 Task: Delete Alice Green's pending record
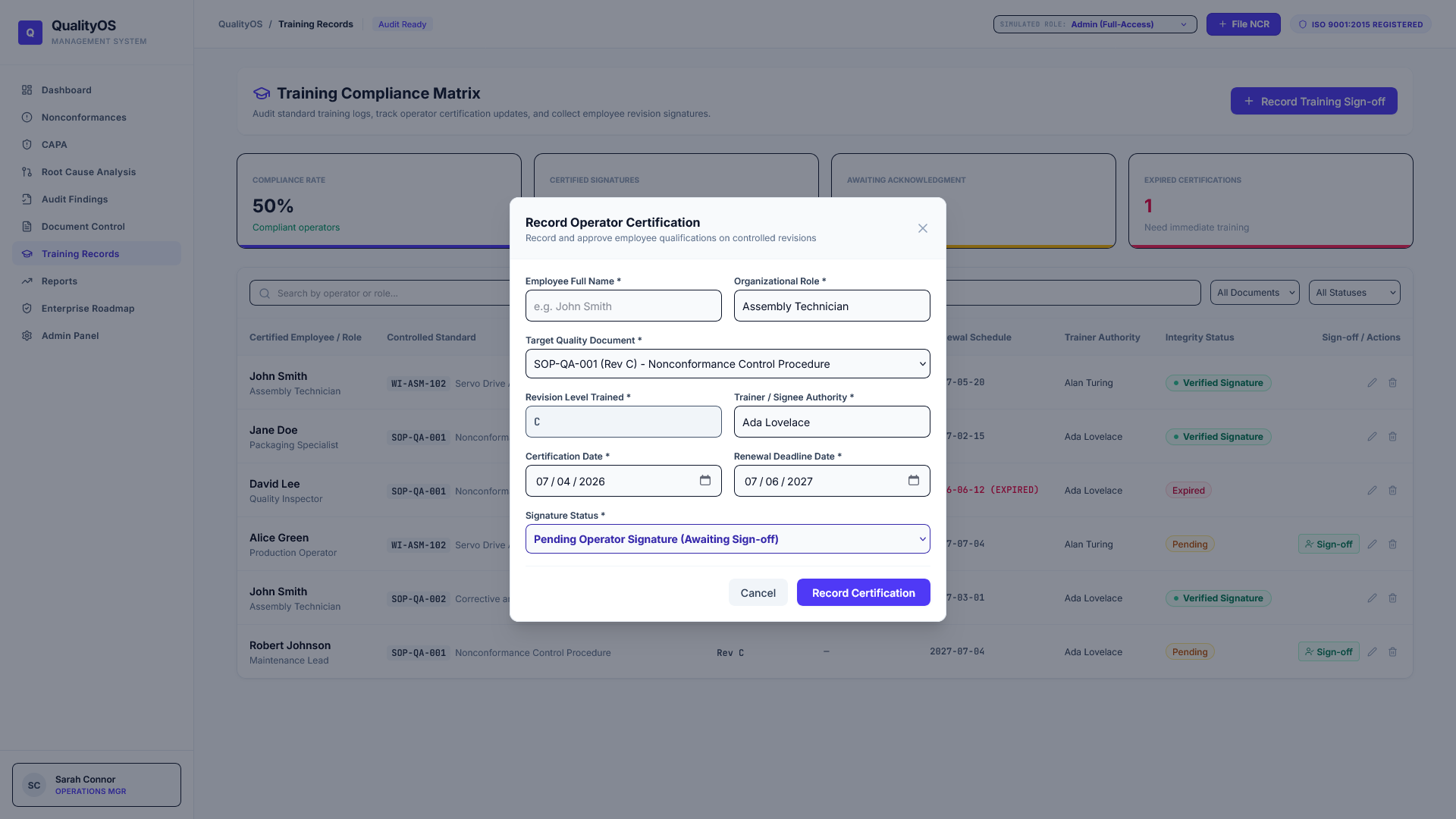(1392, 544)
